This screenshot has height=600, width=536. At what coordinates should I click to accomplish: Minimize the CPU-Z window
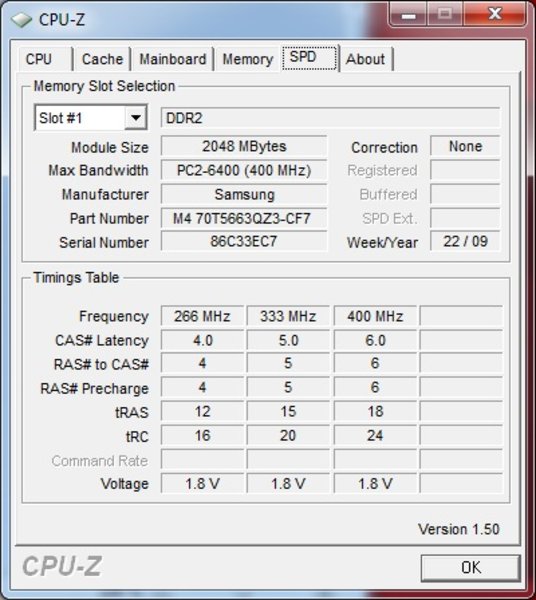[409, 15]
